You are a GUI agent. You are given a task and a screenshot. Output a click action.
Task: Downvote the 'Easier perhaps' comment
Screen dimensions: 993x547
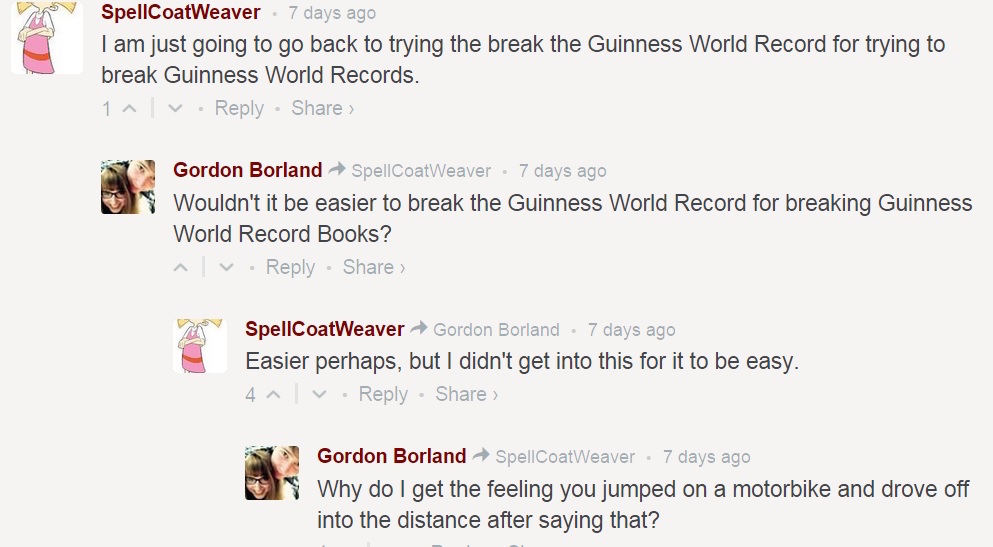click(320, 395)
